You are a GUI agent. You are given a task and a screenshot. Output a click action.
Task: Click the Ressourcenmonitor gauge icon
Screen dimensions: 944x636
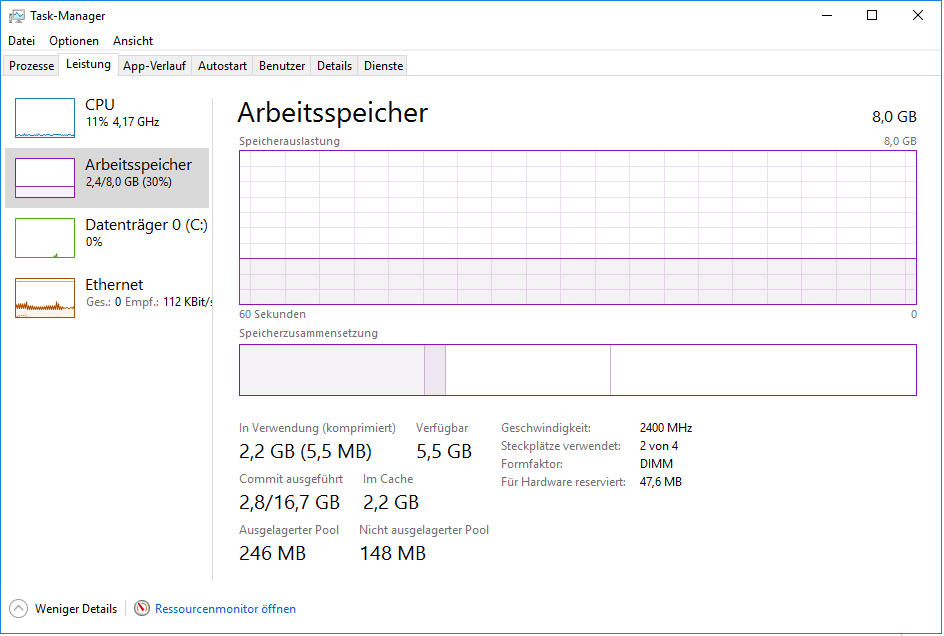tap(142, 608)
